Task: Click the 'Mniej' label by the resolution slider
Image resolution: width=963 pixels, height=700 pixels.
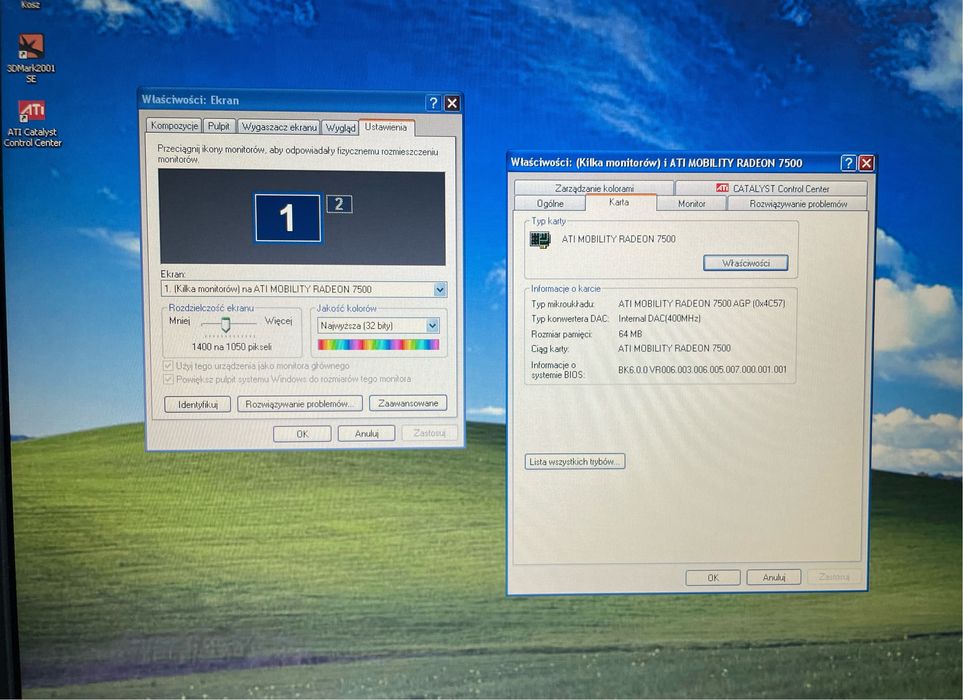Action: (x=179, y=321)
